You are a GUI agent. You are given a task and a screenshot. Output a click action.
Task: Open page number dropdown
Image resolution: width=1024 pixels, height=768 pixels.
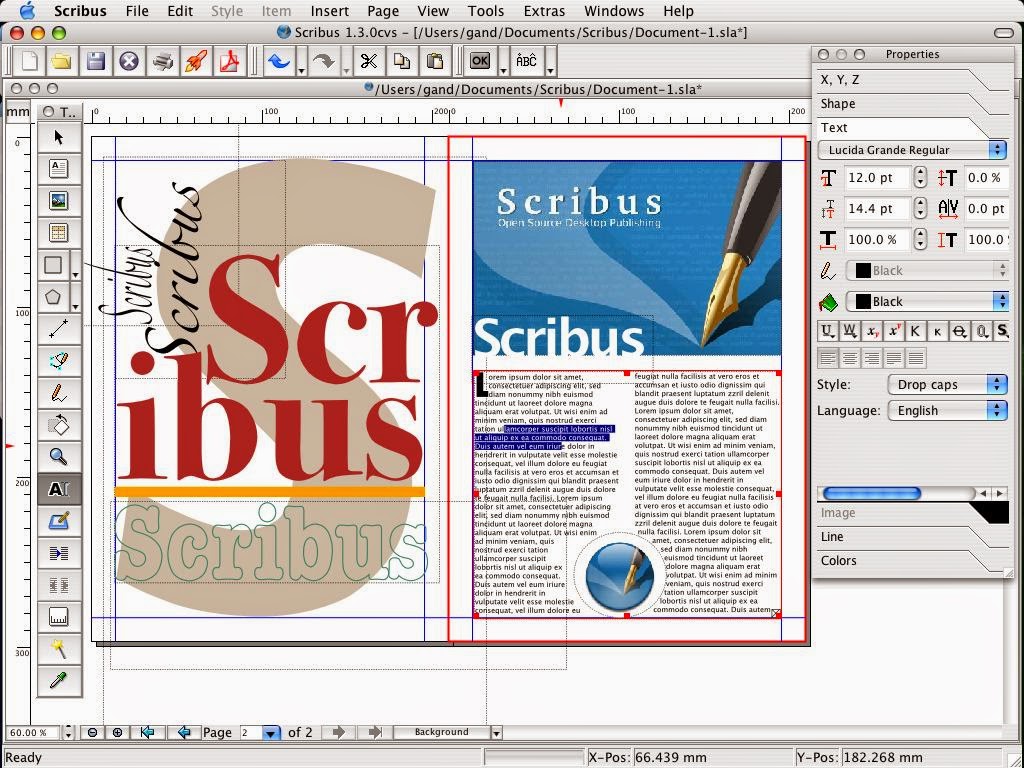[270, 733]
